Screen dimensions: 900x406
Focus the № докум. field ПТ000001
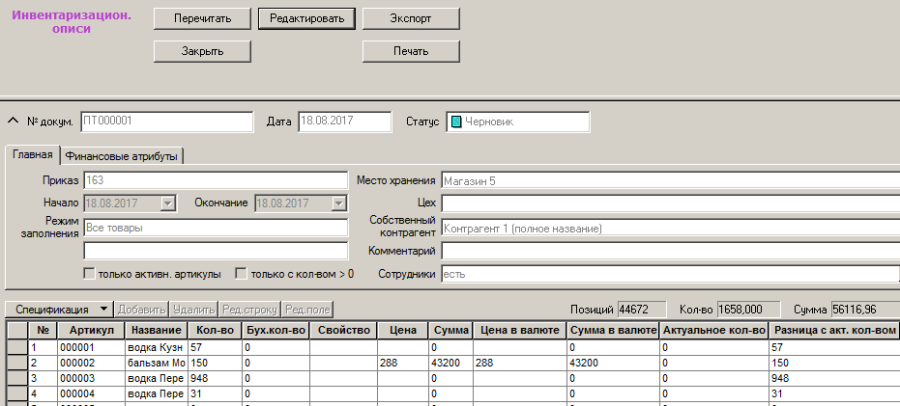pyautogui.click(x=166, y=122)
